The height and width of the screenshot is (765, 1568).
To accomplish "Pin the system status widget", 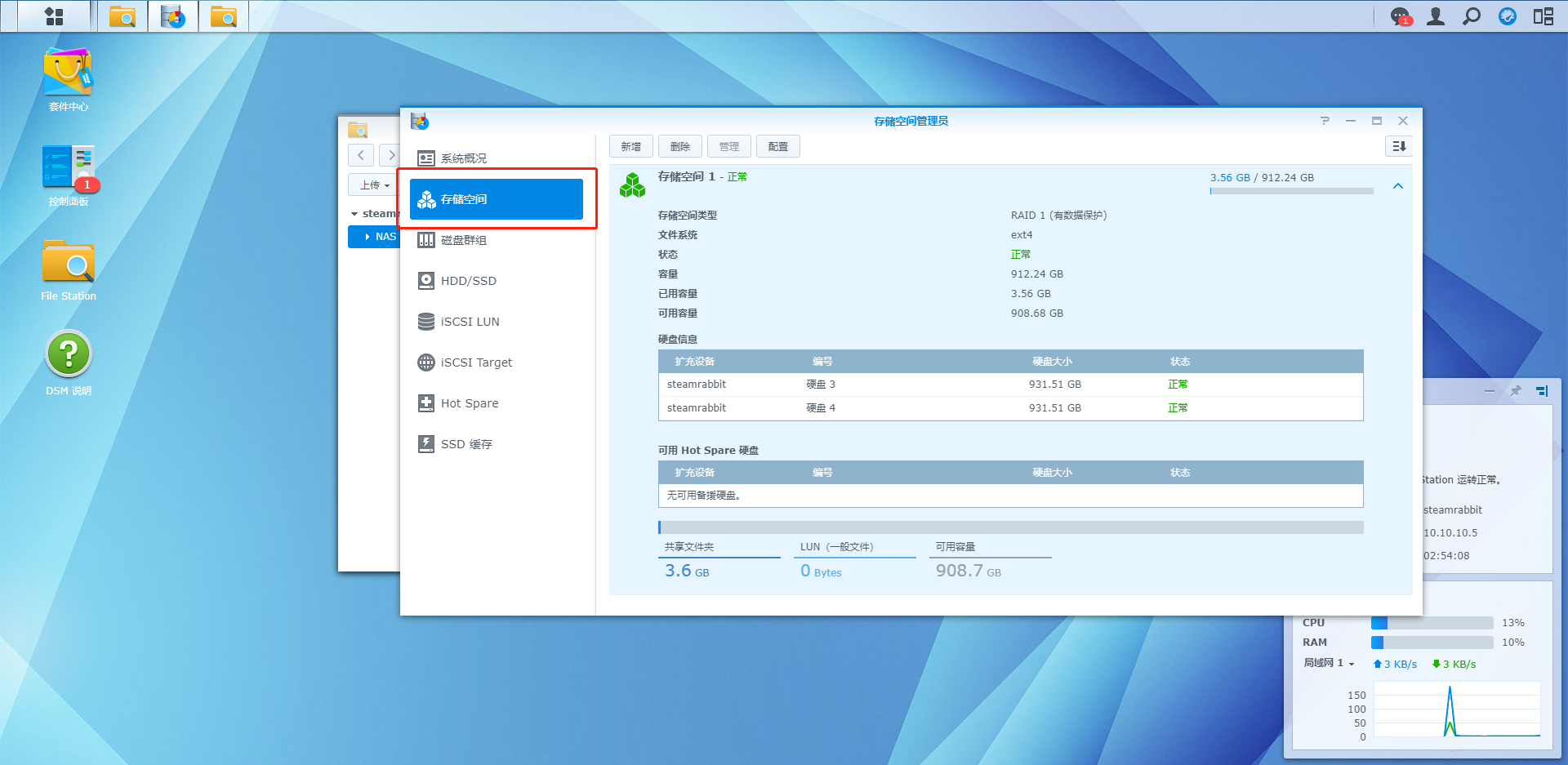I will click(1516, 391).
